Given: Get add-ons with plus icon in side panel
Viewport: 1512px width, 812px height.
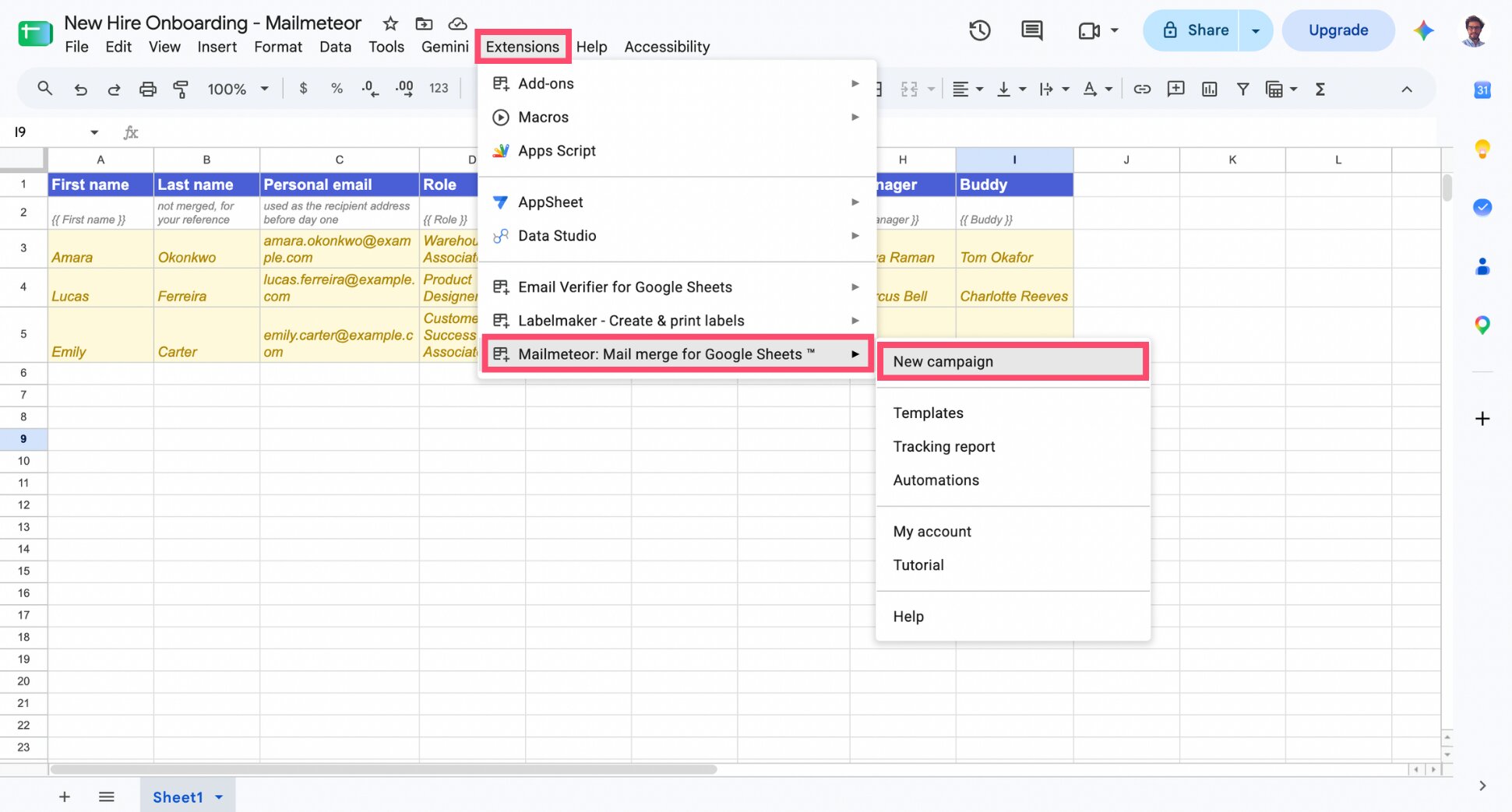Looking at the screenshot, I should point(1482,419).
